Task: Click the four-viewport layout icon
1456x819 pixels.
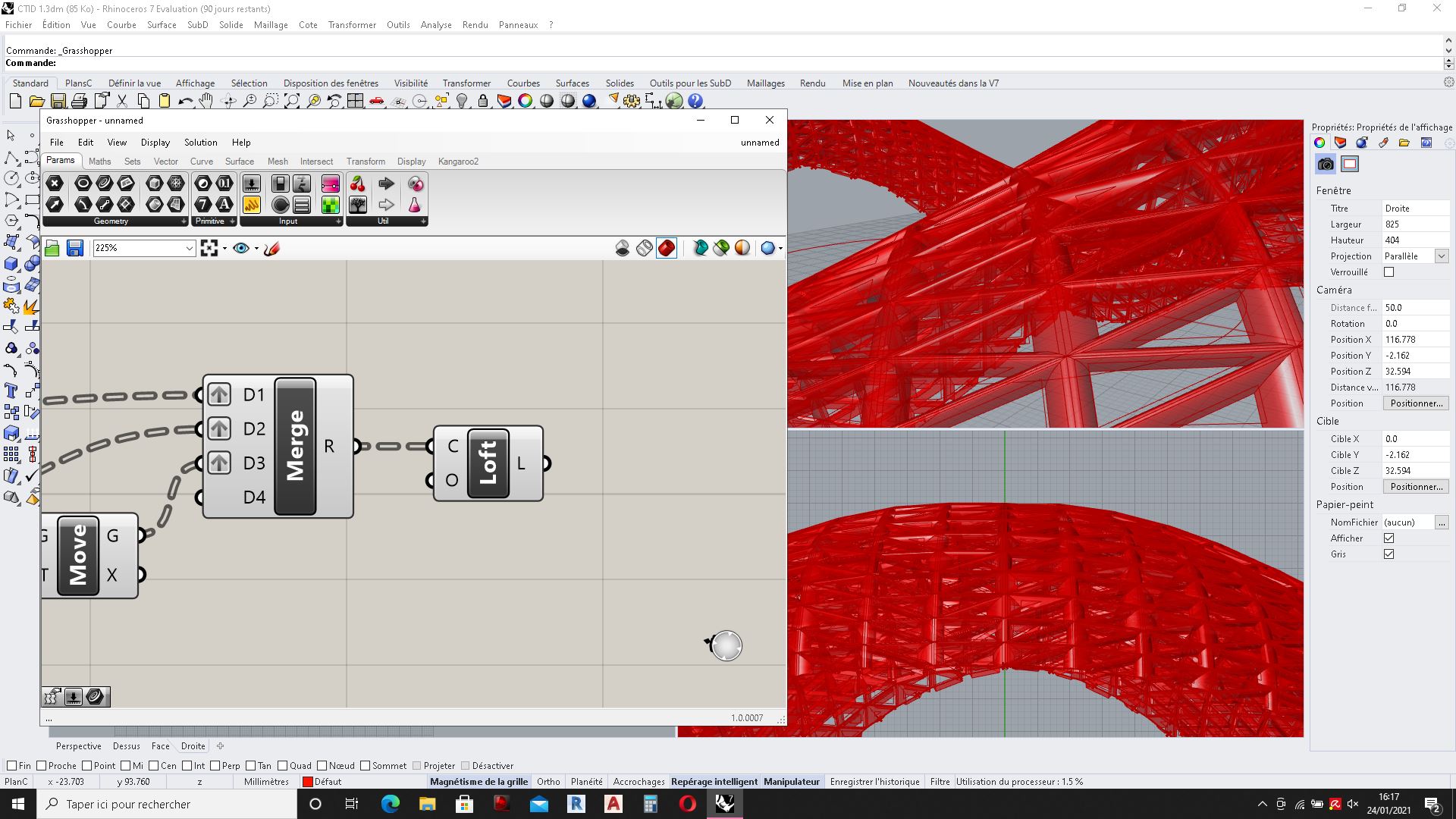Action: tap(356, 101)
